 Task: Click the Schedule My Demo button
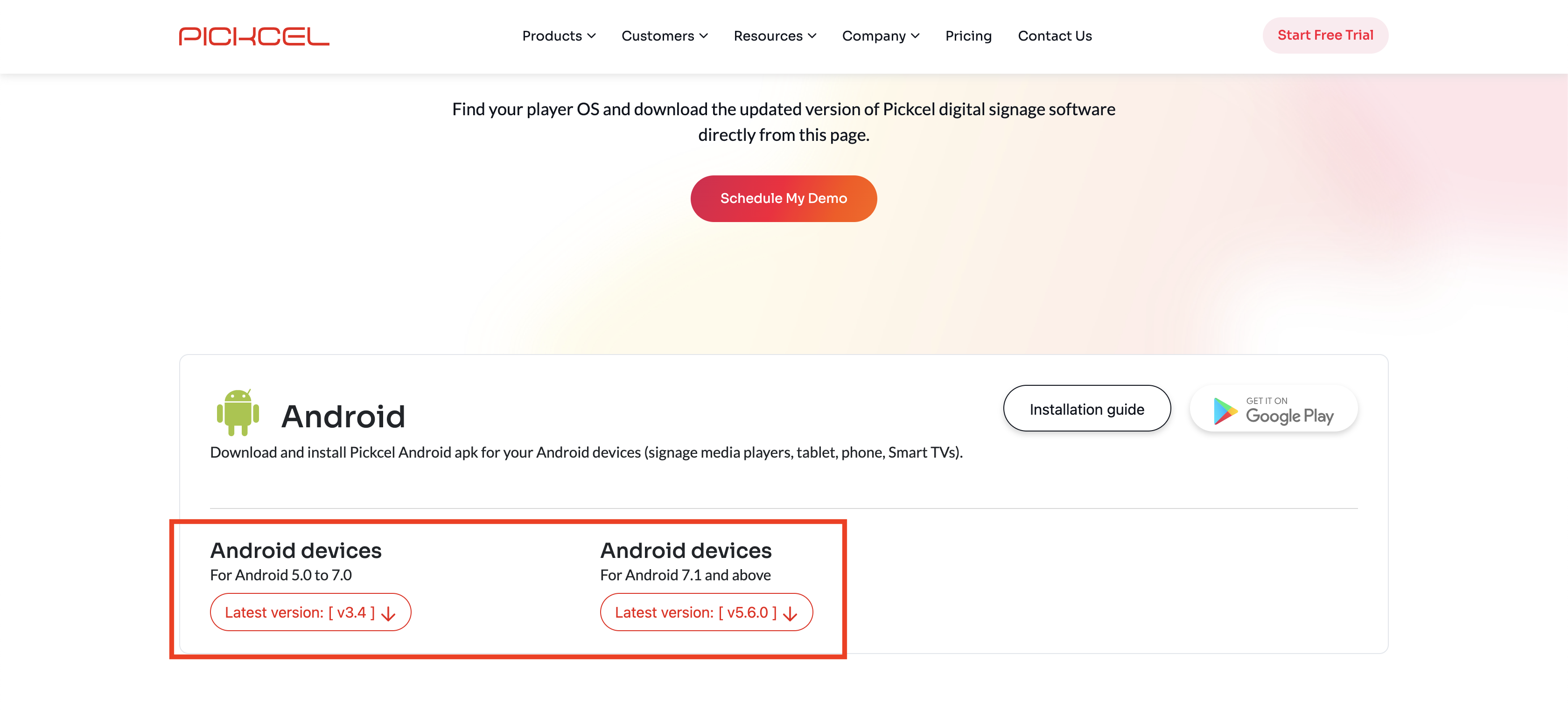pos(784,198)
